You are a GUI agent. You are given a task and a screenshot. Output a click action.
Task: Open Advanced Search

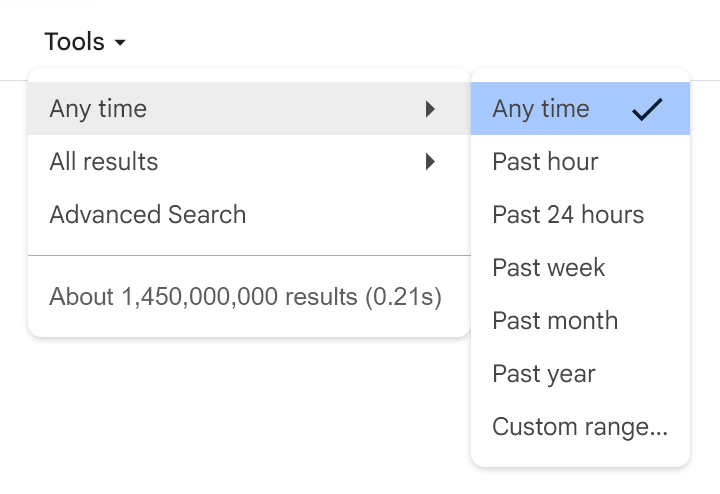pyautogui.click(x=148, y=215)
